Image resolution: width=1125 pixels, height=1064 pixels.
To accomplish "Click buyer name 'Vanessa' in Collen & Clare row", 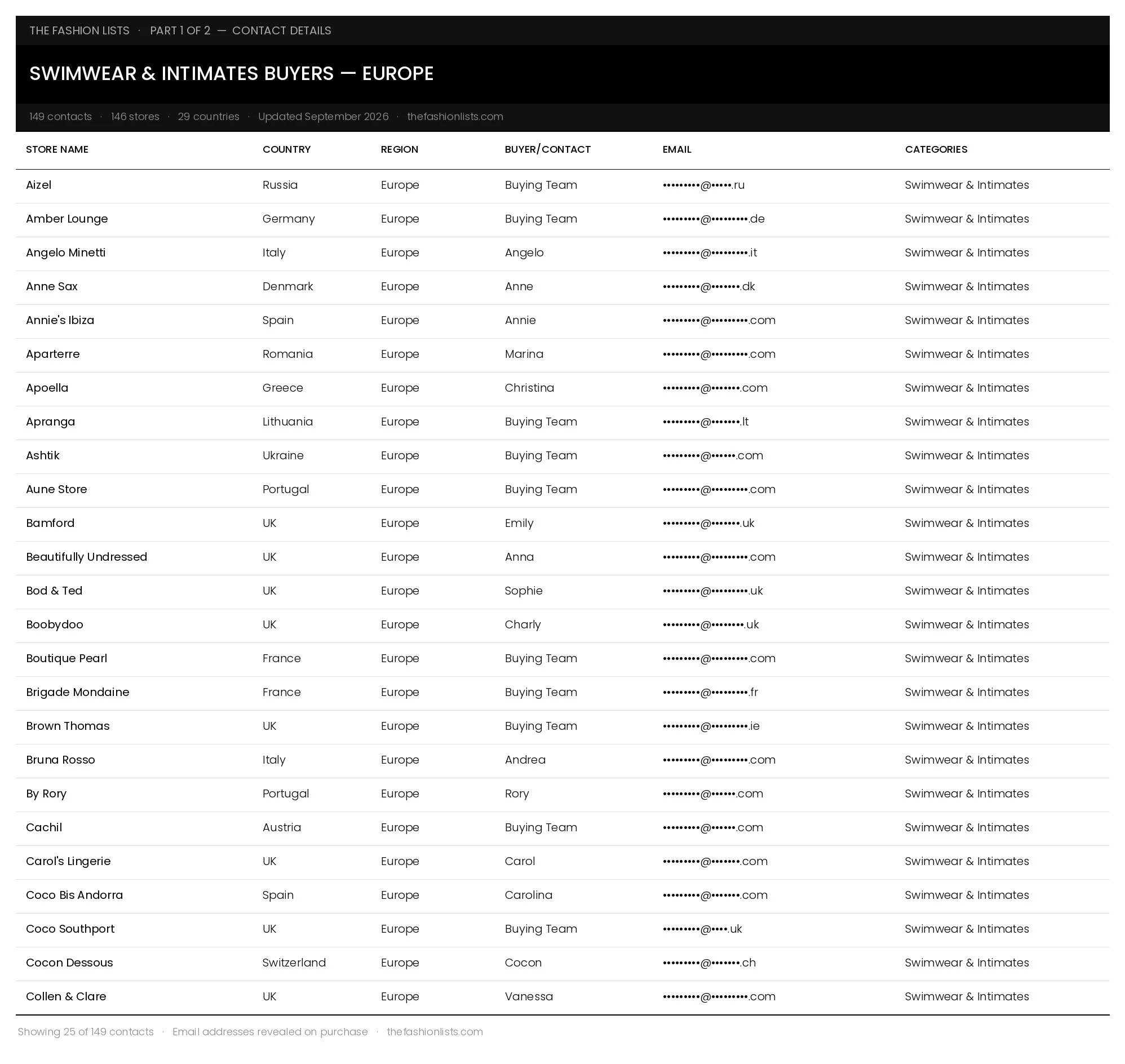I will tap(529, 996).
